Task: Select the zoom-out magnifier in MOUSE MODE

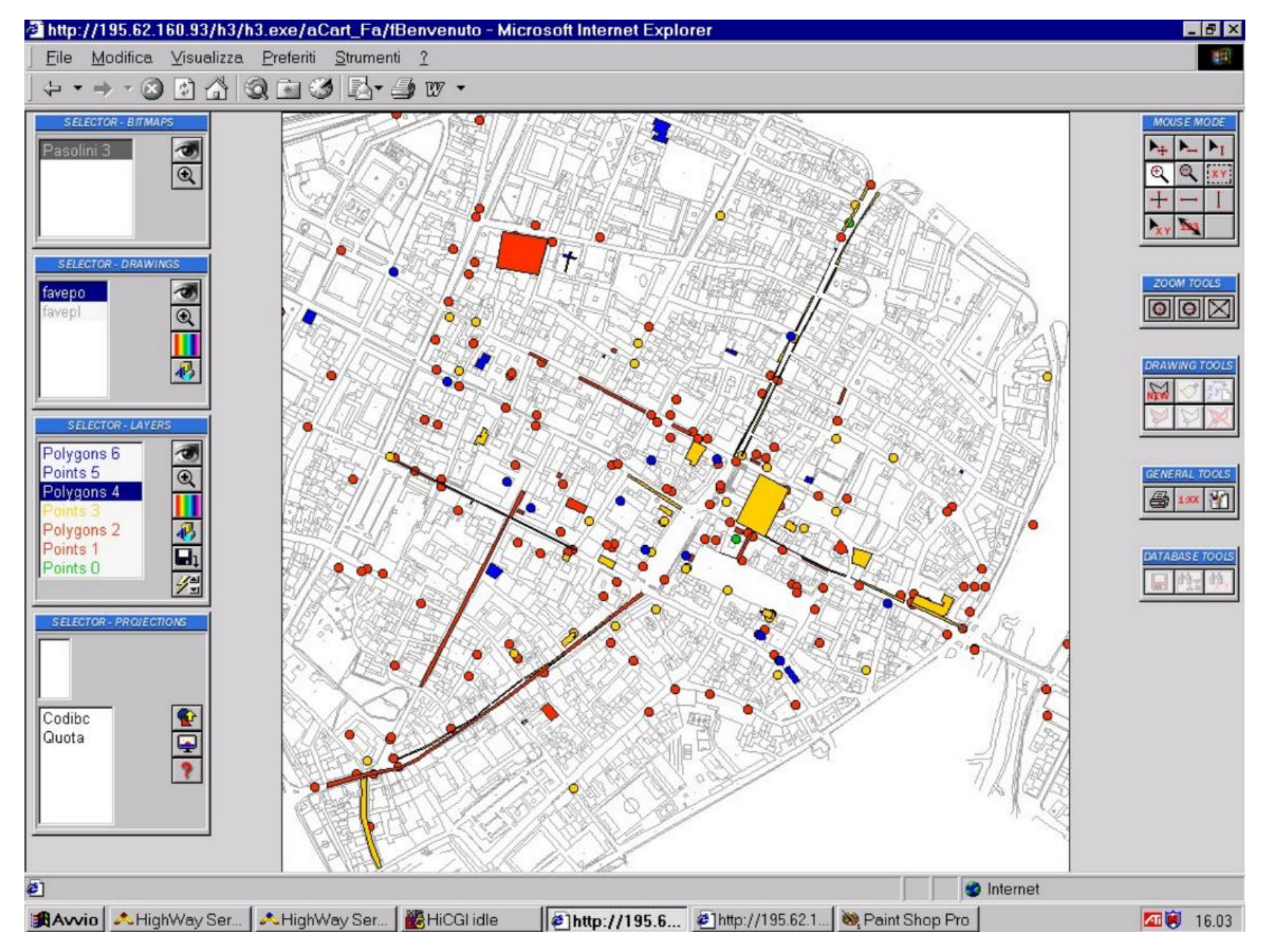Action: pyautogui.click(x=1190, y=175)
